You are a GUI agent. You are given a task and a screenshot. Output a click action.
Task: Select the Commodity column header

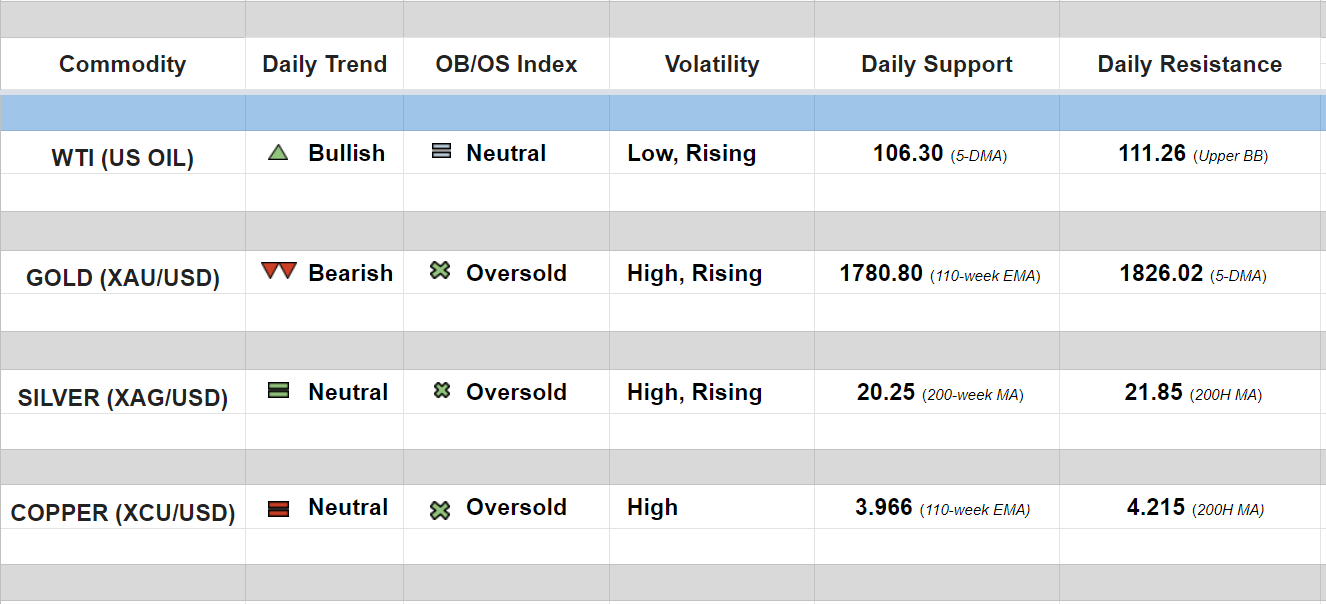(122, 65)
